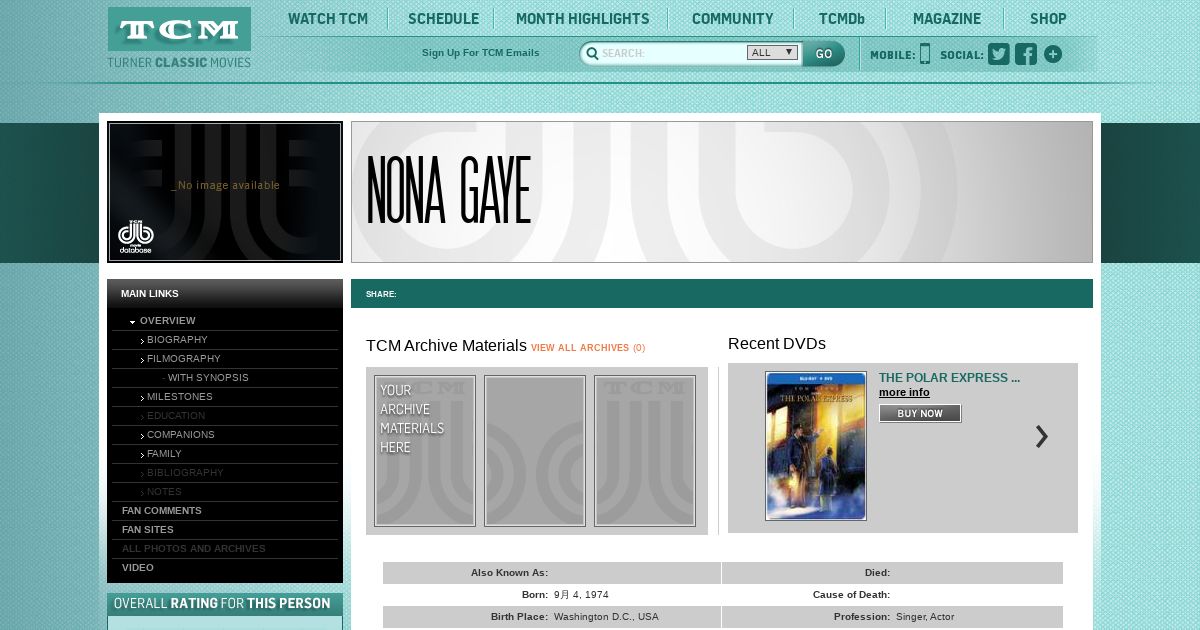Click the greyed NOTES sidebar item
The height and width of the screenshot is (630, 1200).
click(x=164, y=492)
